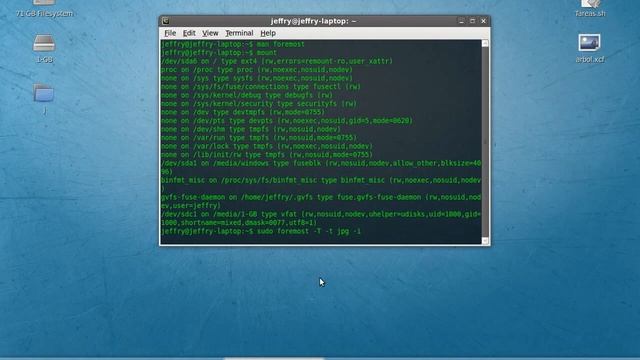Open the 71 GB Filesystem desktop icon

[x=44, y=9]
